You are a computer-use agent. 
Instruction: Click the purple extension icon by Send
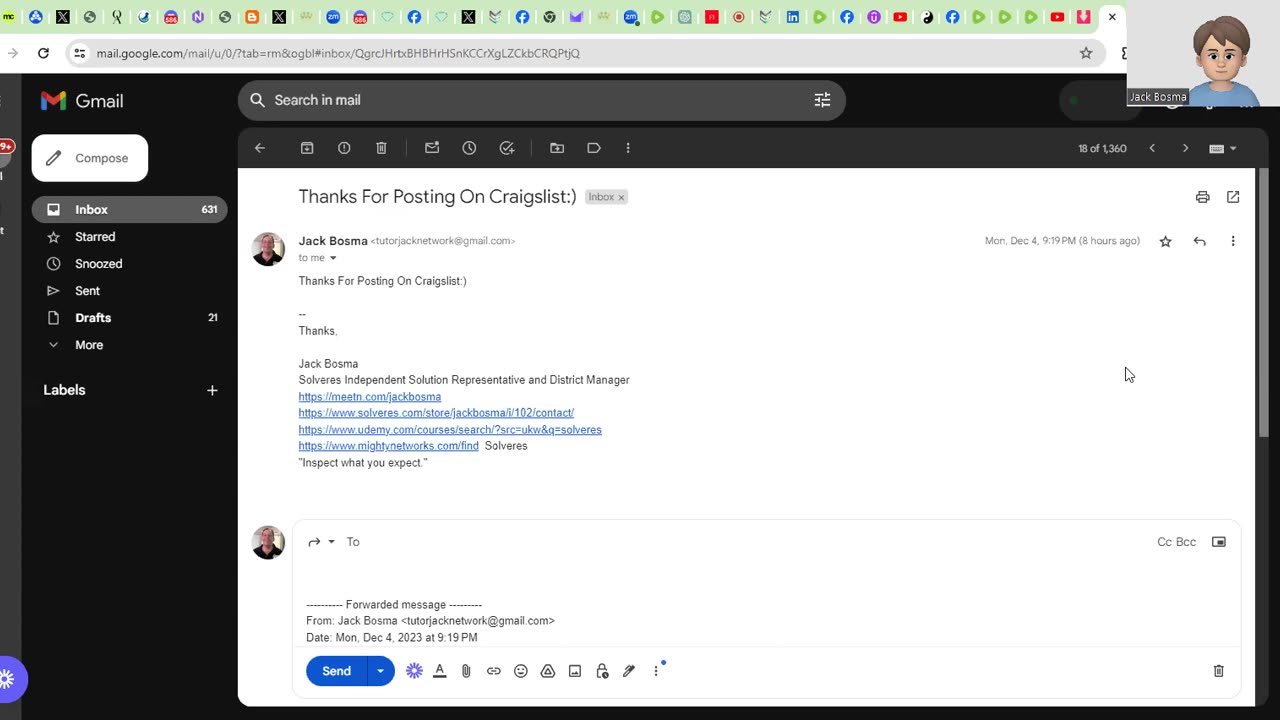(x=414, y=671)
